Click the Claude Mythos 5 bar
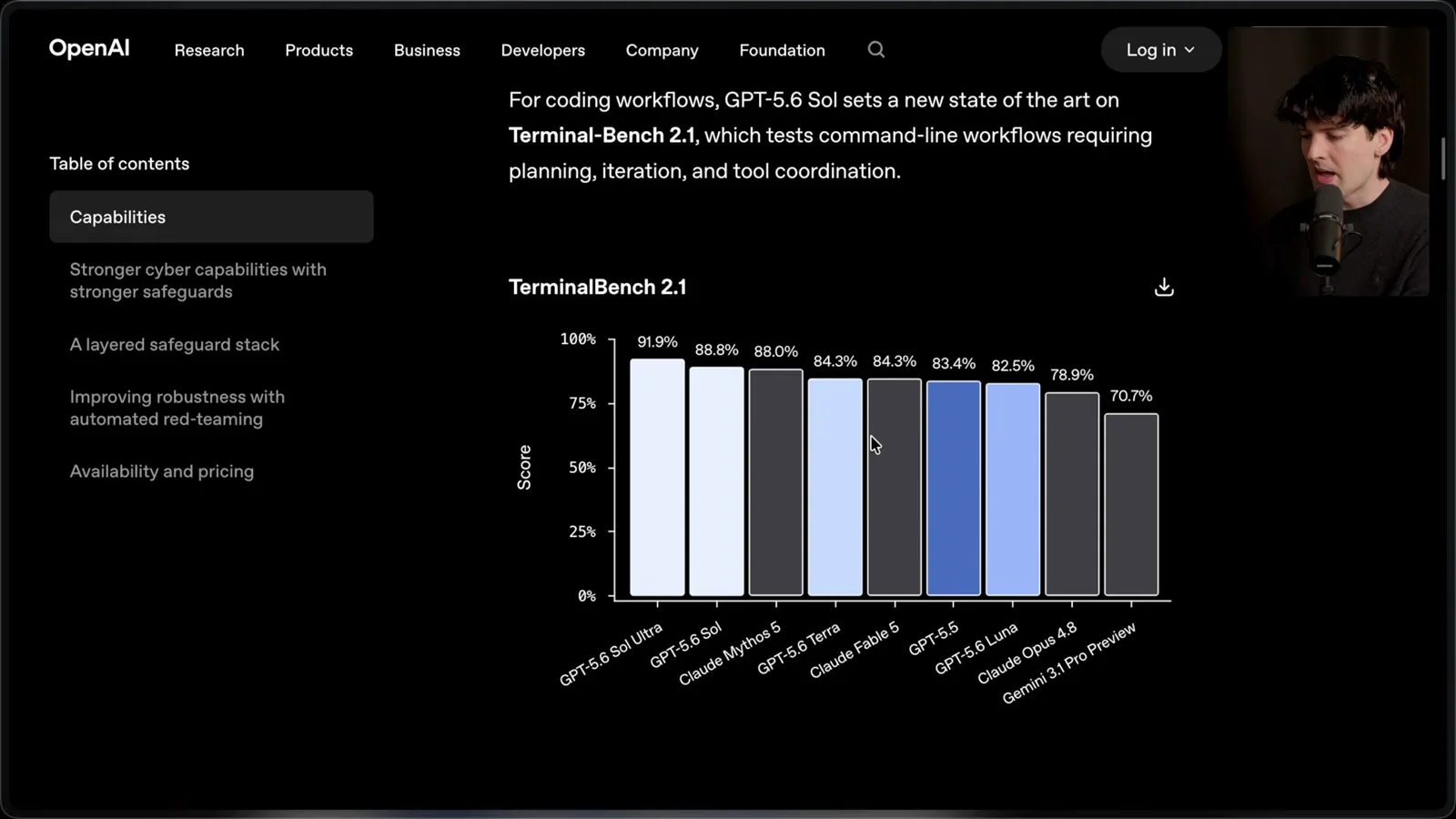The image size is (1456, 819). [x=775, y=482]
